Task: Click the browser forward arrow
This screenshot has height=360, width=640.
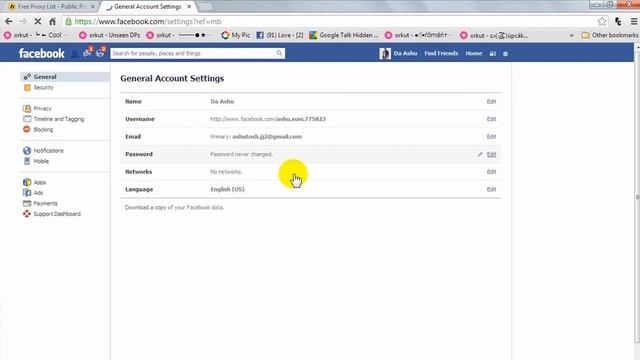Action: point(23,22)
